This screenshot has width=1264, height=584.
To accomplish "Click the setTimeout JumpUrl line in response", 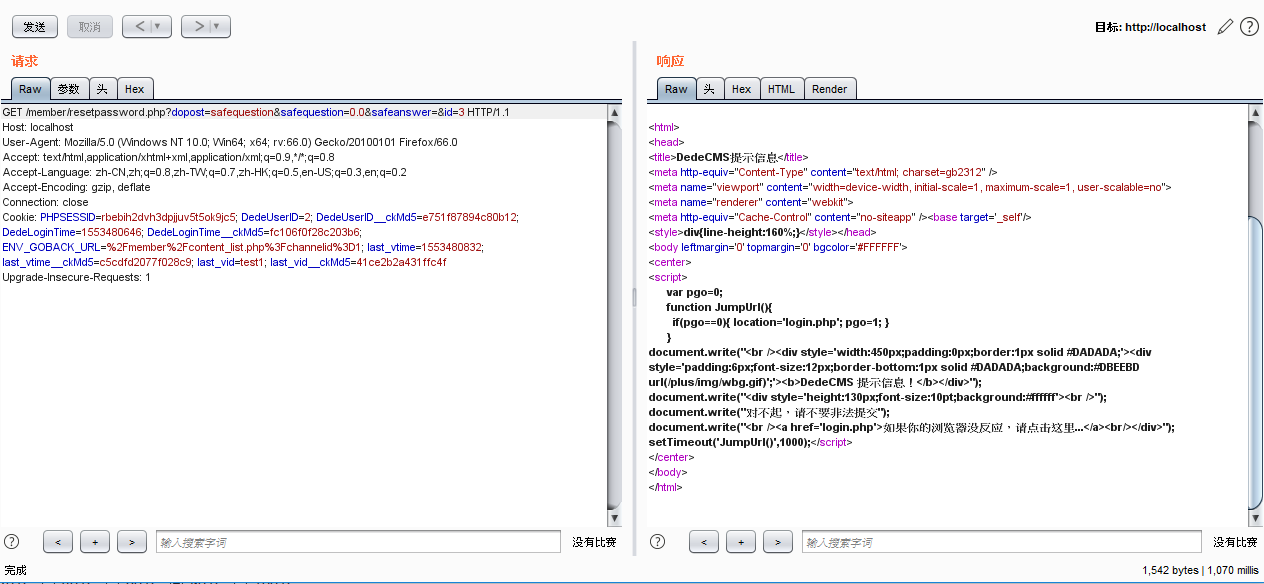I will (750, 442).
